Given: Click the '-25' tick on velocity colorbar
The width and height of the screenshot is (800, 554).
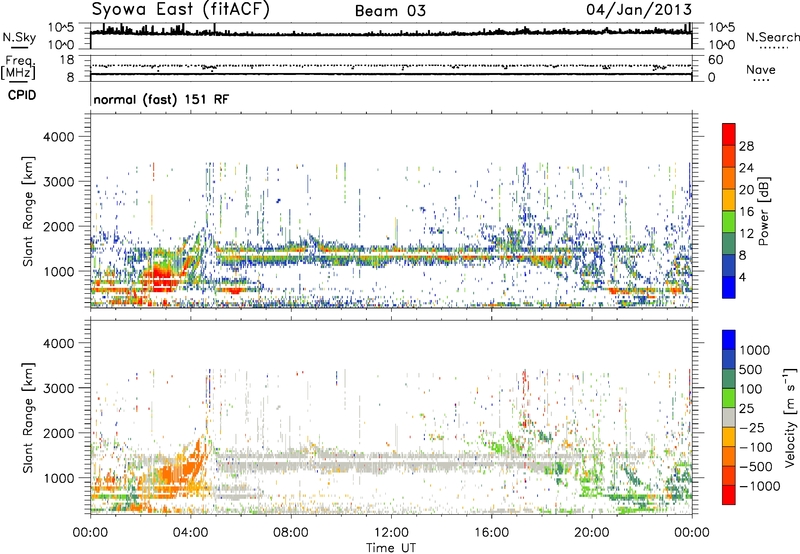Looking at the screenshot, I should tap(753, 428).
